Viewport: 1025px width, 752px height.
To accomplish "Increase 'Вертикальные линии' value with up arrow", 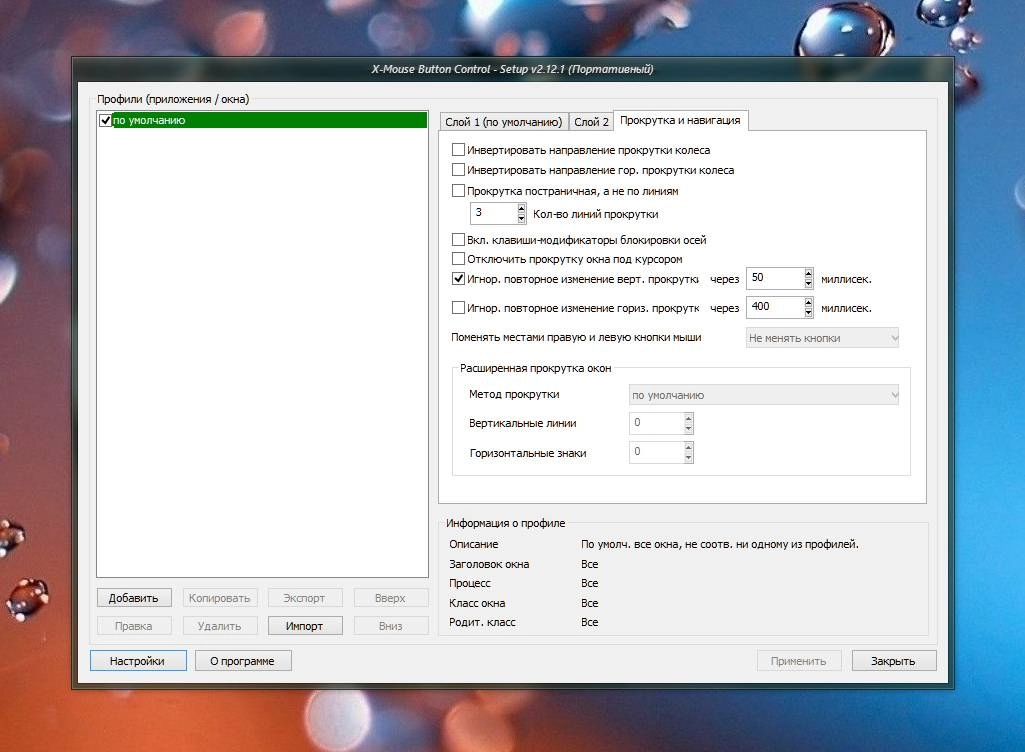I will click(x=688, y=419).
